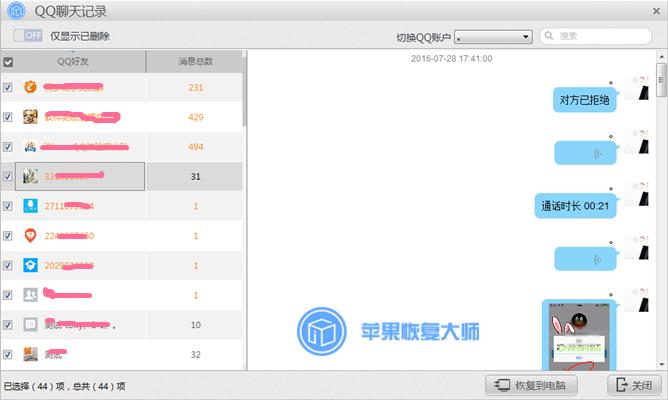Click the 对方已拒绝 message bubble
Viewport: 668px width, 400px height.
585,100
